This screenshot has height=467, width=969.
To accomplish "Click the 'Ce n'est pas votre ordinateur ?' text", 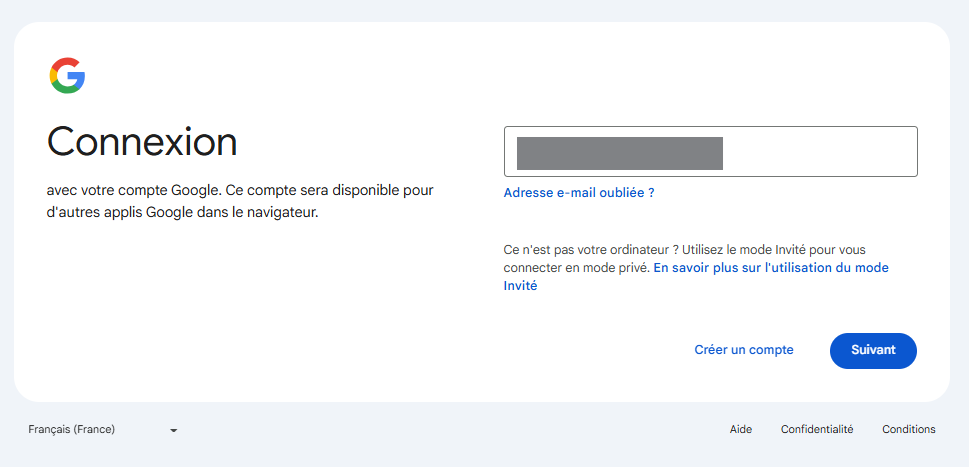I will 591,250.
